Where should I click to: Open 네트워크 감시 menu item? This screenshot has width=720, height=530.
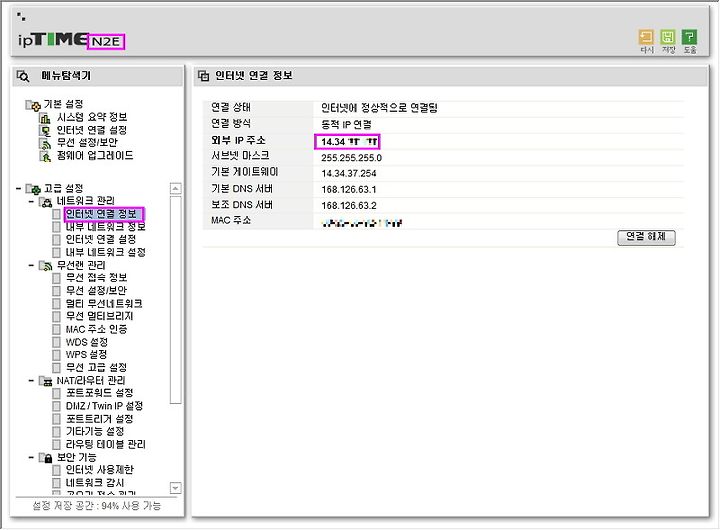pyautogui.click(x=95, y=483)
